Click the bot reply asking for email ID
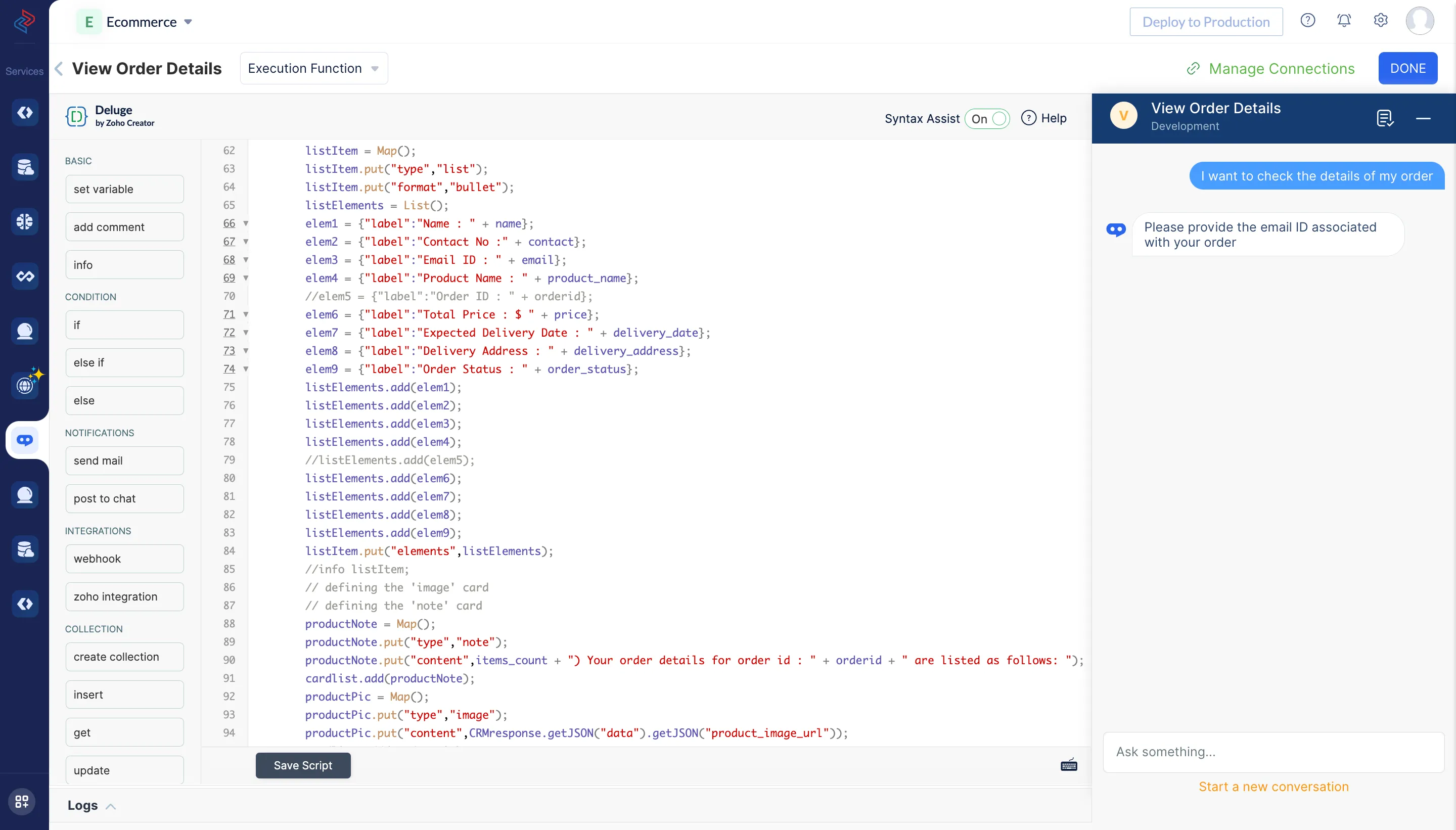This screenshot has width=1456, height=830. [x=1268, y=235]
